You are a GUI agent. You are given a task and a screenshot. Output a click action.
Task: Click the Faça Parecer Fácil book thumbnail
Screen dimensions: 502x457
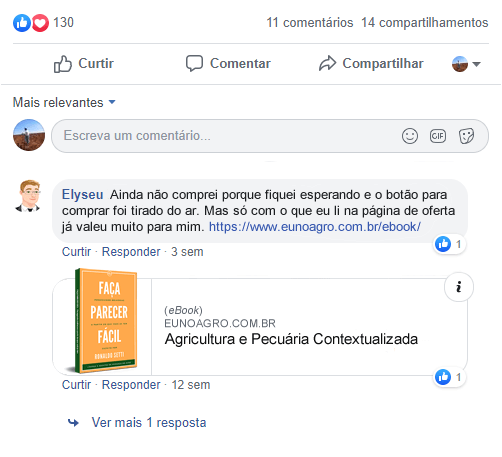click(104, 321)
